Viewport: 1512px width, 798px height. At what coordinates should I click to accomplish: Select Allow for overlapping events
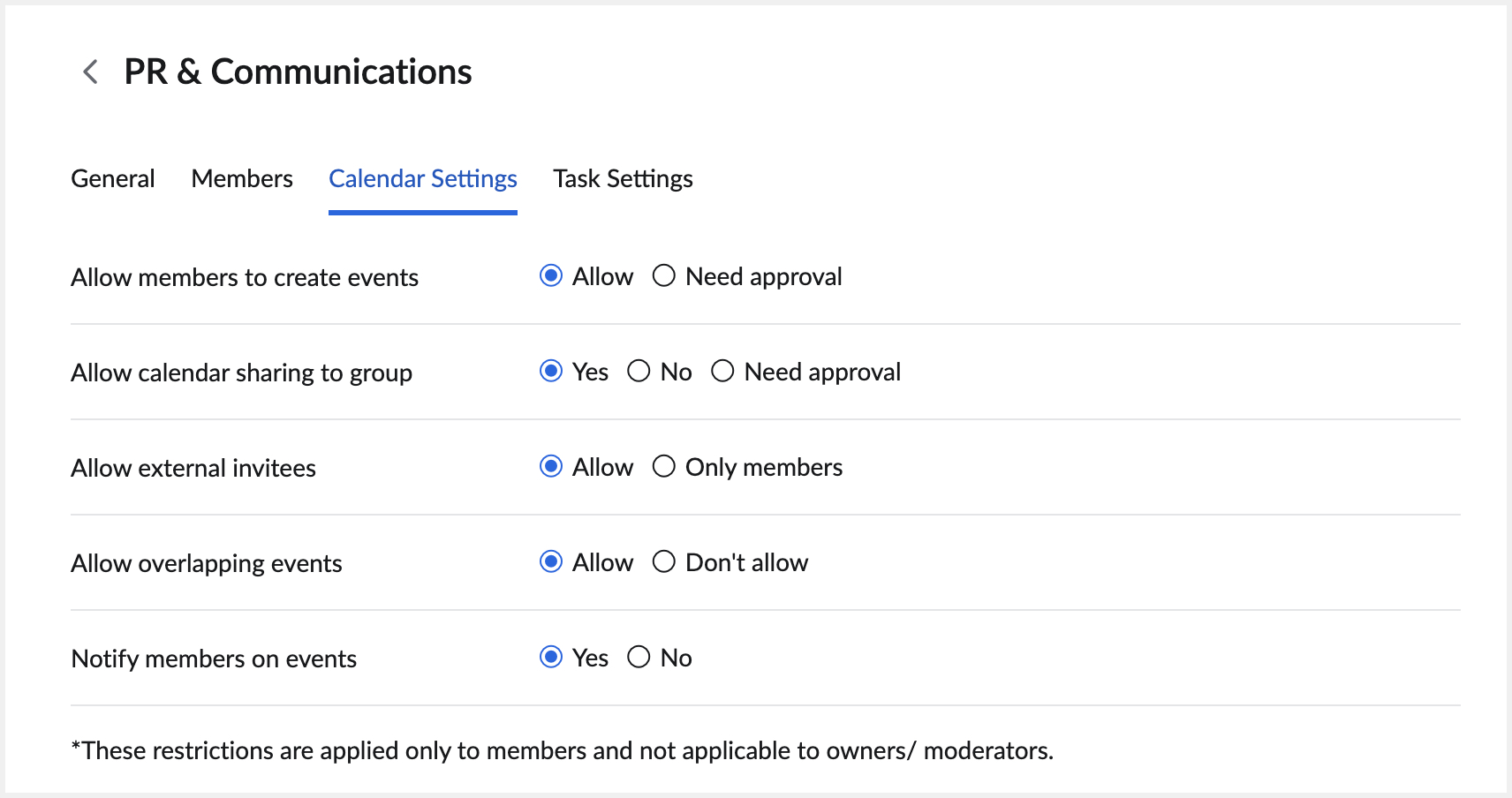click(551, 561)
